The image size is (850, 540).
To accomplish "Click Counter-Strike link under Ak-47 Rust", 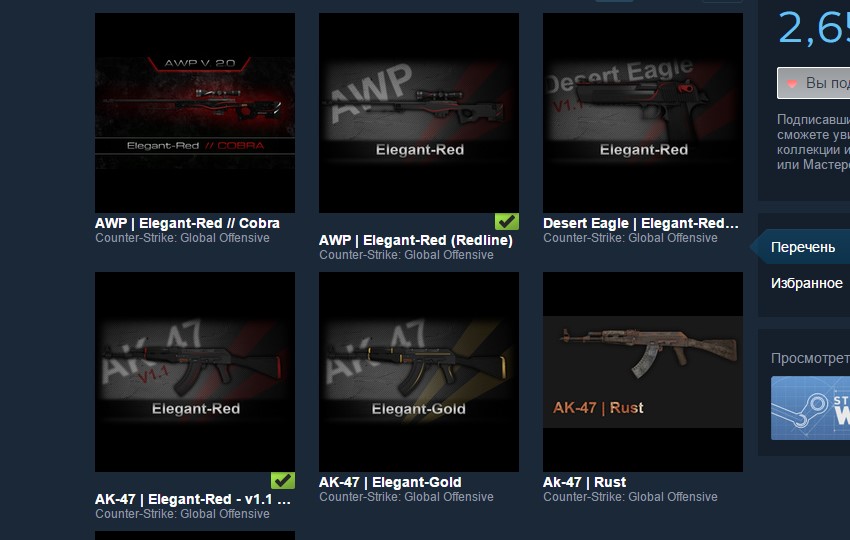I will 630,497.
